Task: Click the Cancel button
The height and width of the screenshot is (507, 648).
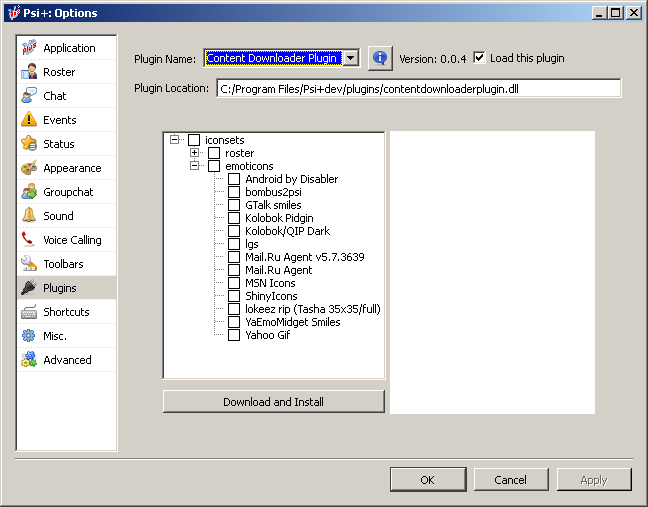Action: click(510, 480)
